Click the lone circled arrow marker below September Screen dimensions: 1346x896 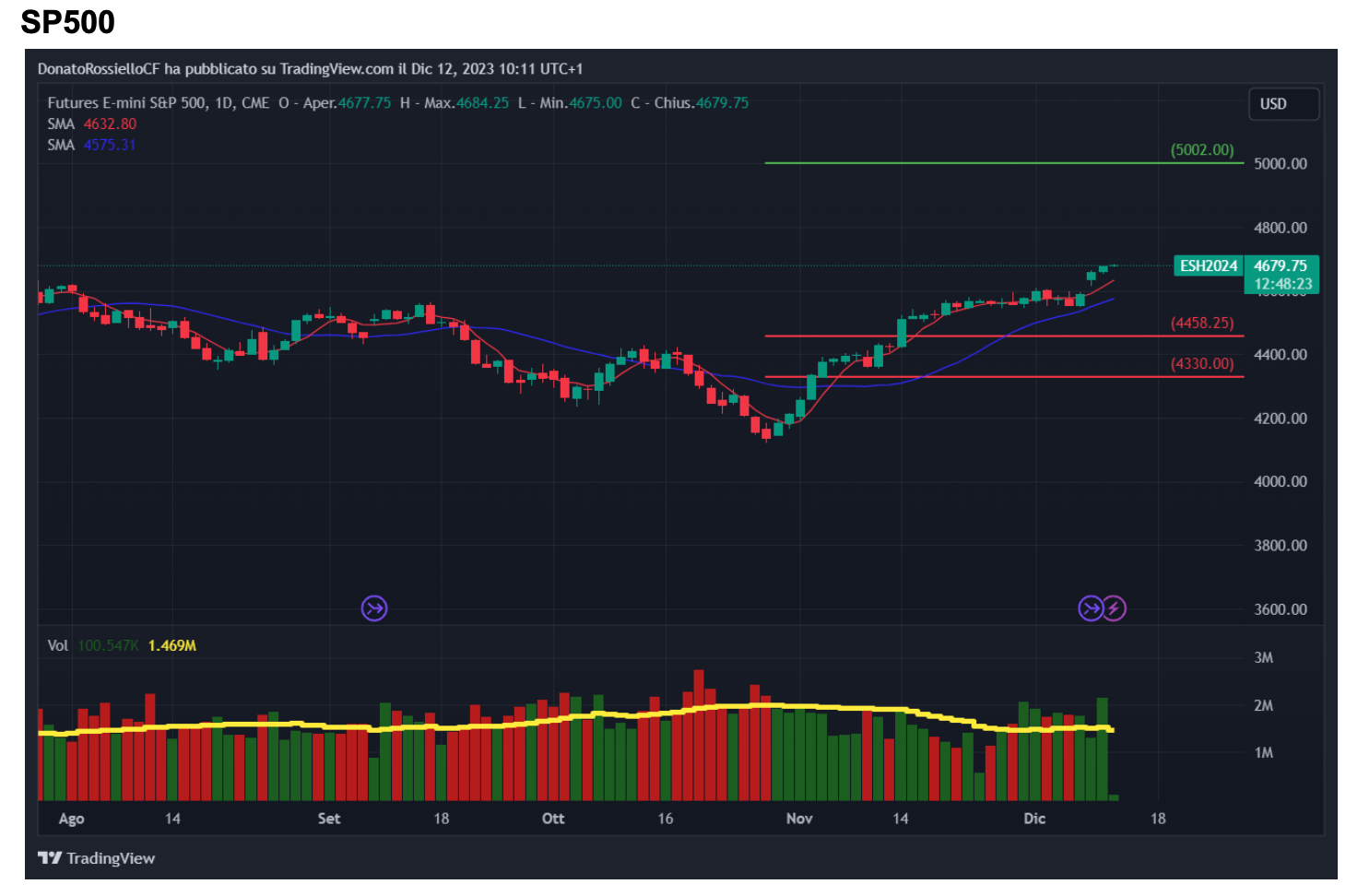374,608
